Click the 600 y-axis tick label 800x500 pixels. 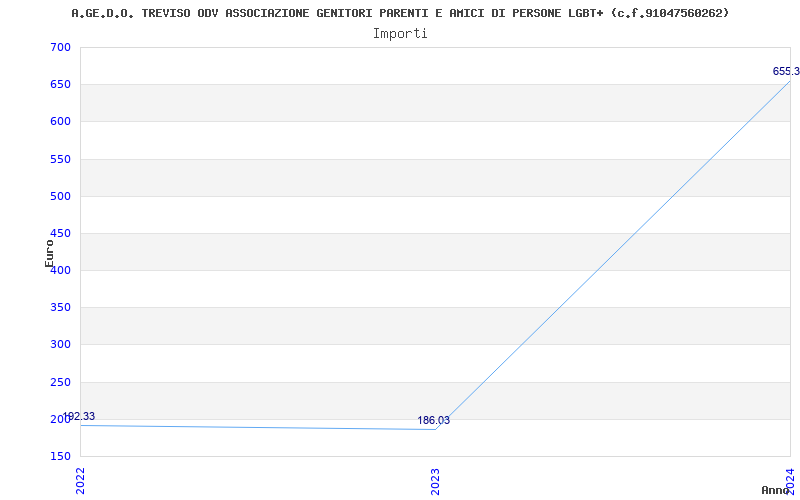pos(60,121)
